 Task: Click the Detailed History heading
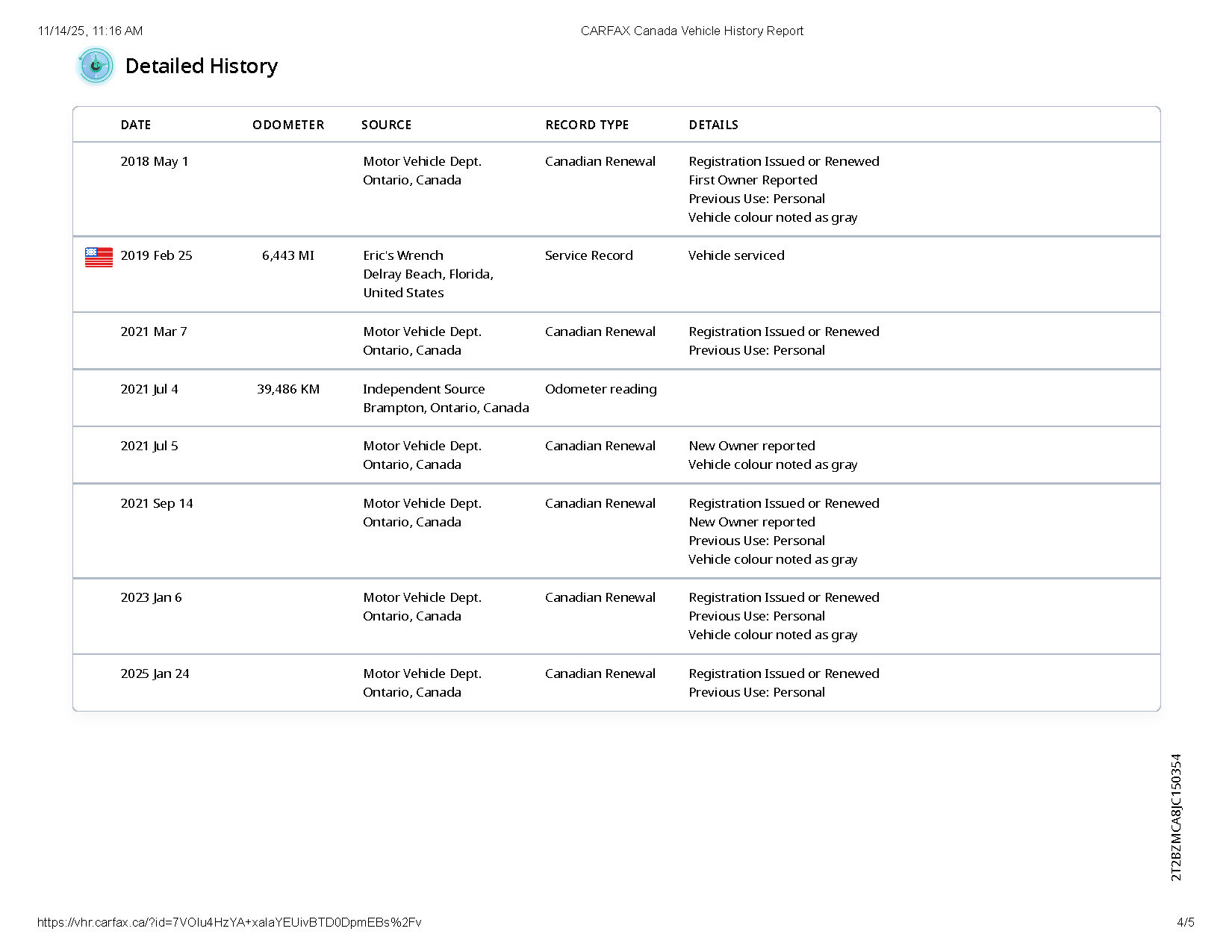click(201, 66)
